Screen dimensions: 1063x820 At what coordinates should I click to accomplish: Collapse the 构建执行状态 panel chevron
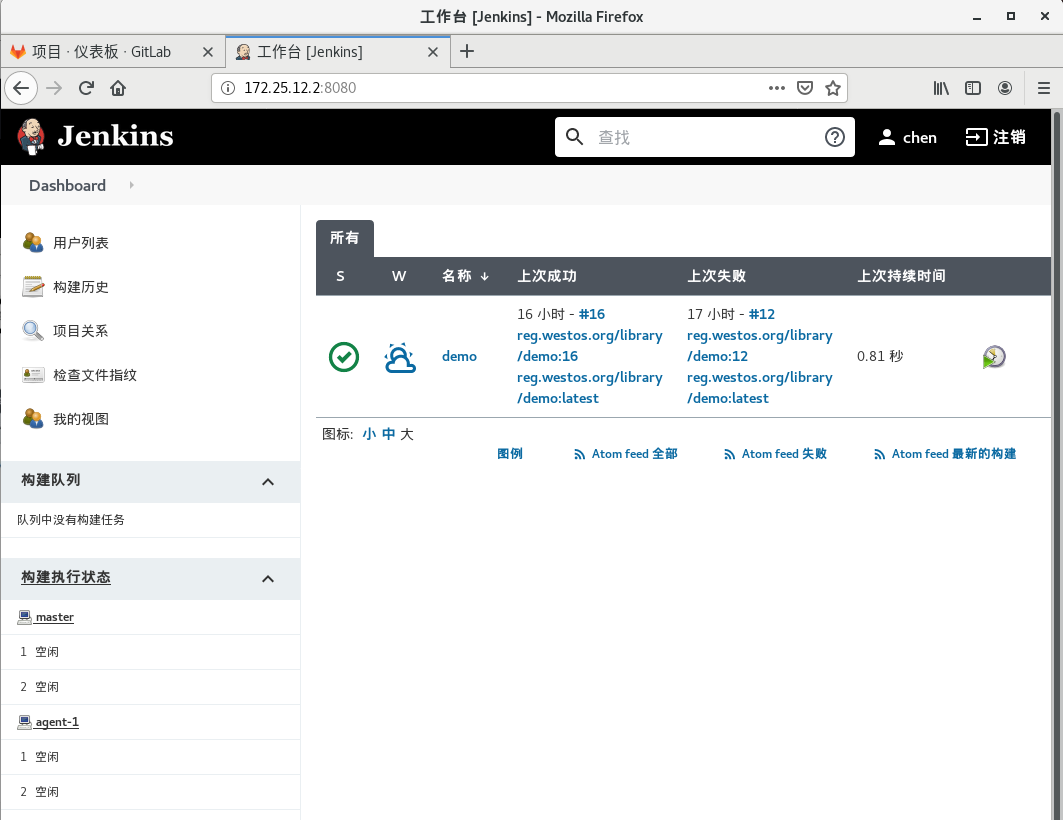pyautogui.click(x=268, y=579)
